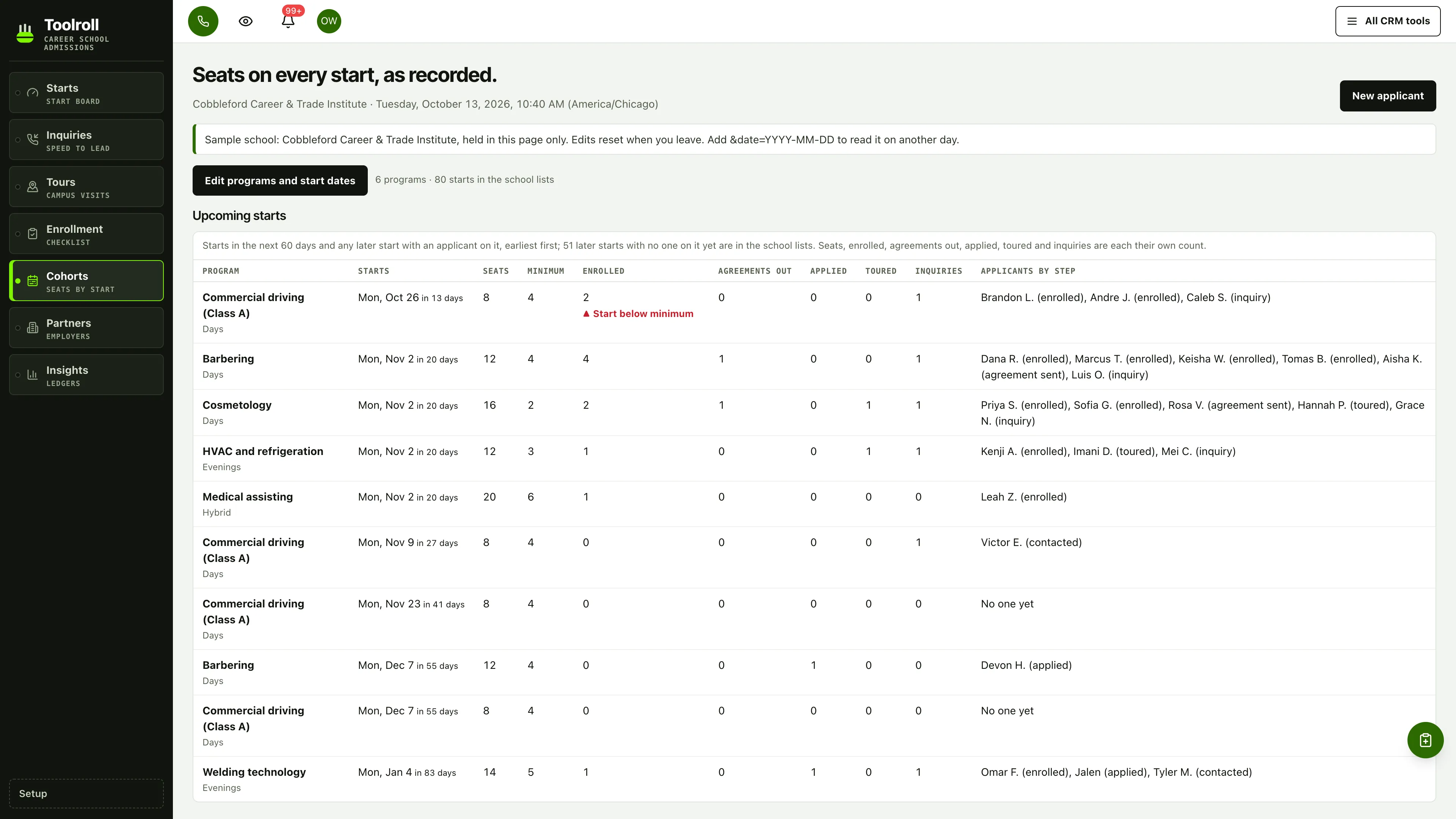This screenshot has width=1456, height=819.
Task: Click the floating green clipboard button
Action: pos(1425,740)
